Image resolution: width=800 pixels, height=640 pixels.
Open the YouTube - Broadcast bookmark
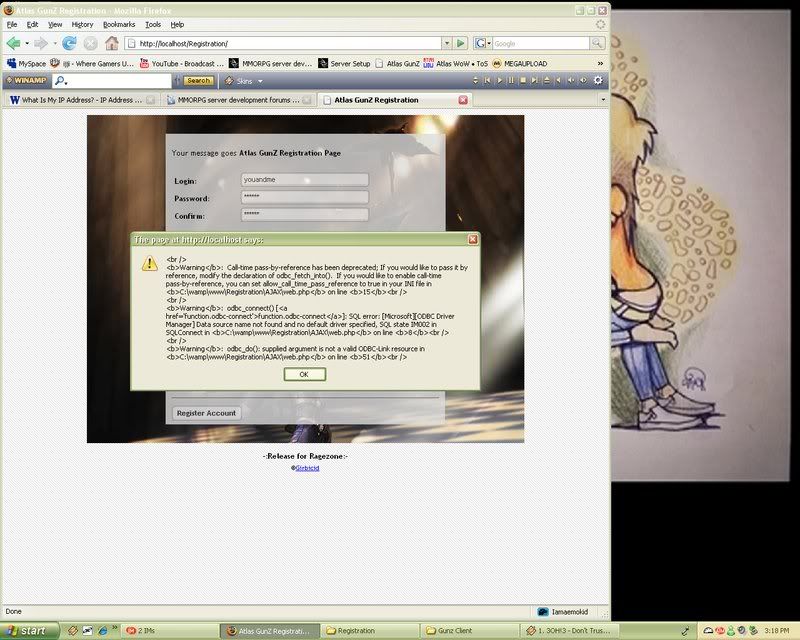(x=181, y=64)
